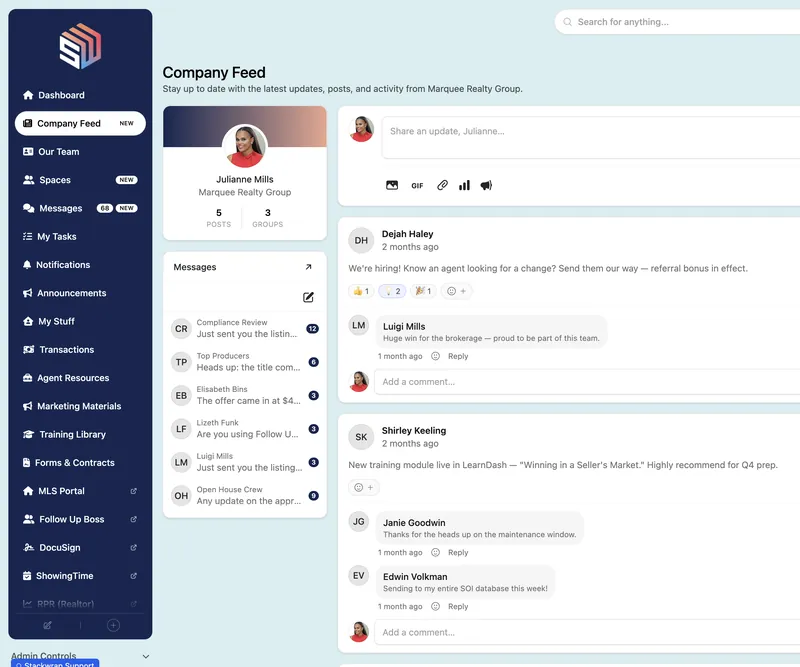React to Luigi Mills' comment with emoji

435,356
